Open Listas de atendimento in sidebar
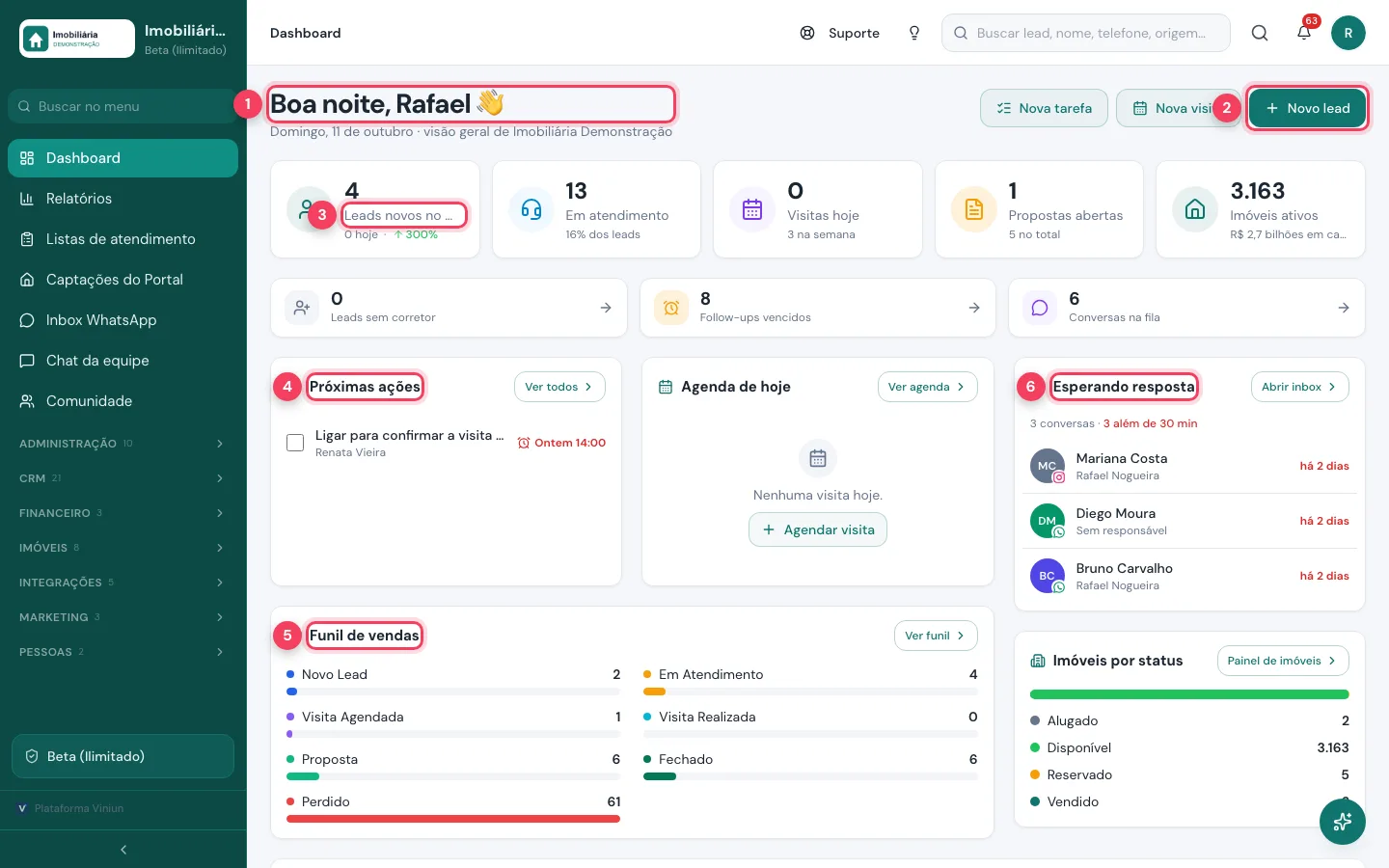 [x=123, y=239]
